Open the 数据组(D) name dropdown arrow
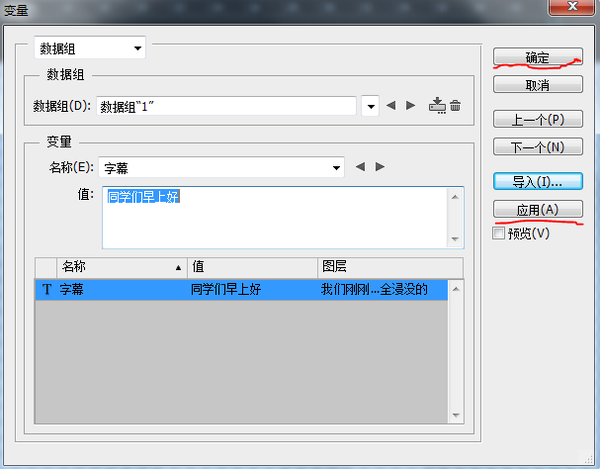This screenshot has height=469, width=600. [370, 106]
